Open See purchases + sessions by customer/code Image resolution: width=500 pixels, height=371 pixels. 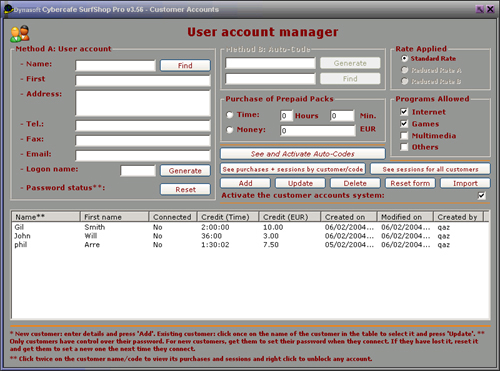[x=293, y=169]
